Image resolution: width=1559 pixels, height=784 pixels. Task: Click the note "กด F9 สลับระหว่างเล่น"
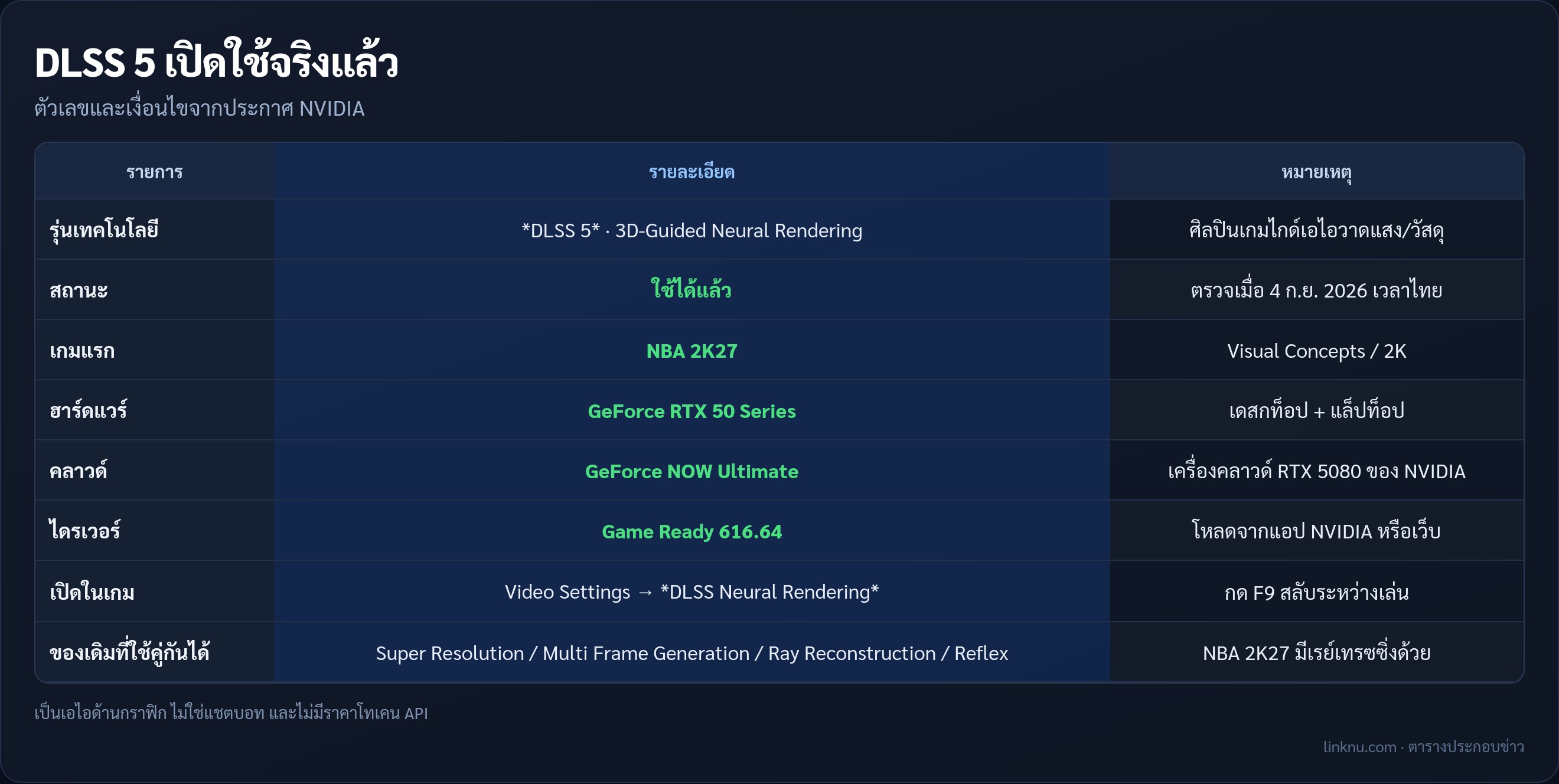tap(1316, 592)
